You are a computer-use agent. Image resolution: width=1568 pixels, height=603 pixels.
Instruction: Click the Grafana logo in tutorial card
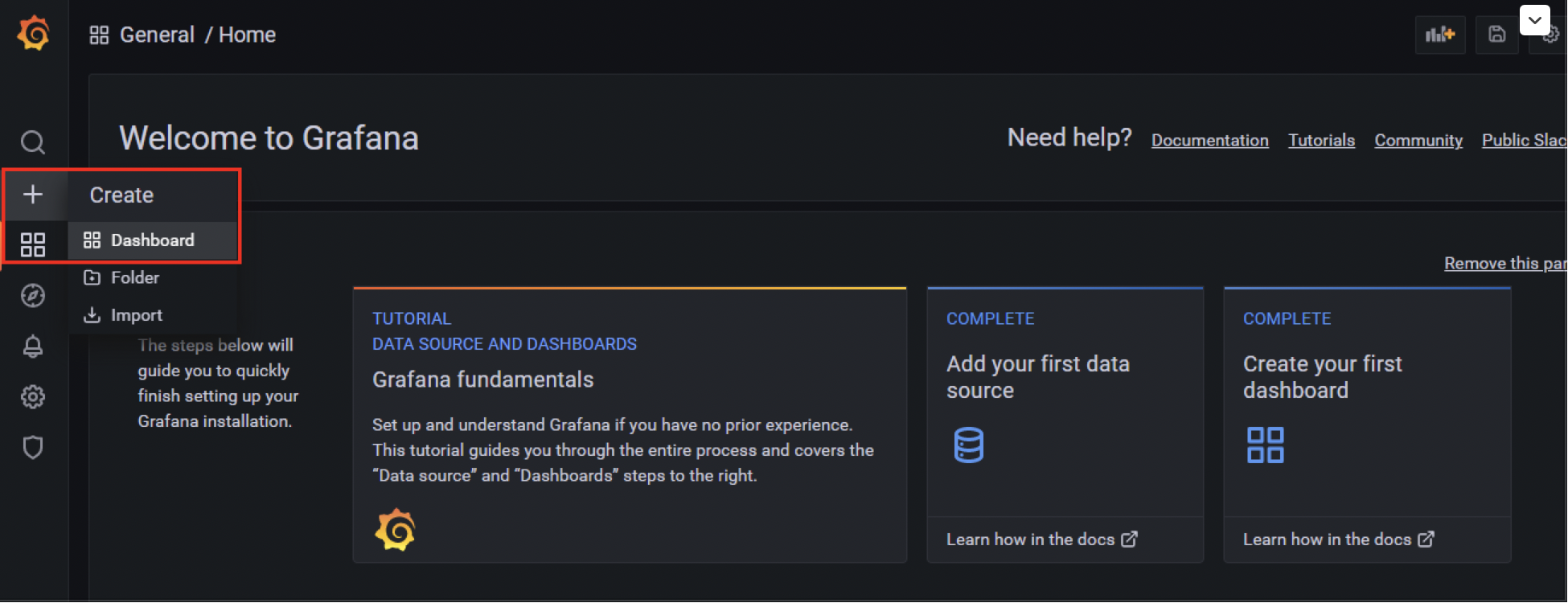click(396, 529)
